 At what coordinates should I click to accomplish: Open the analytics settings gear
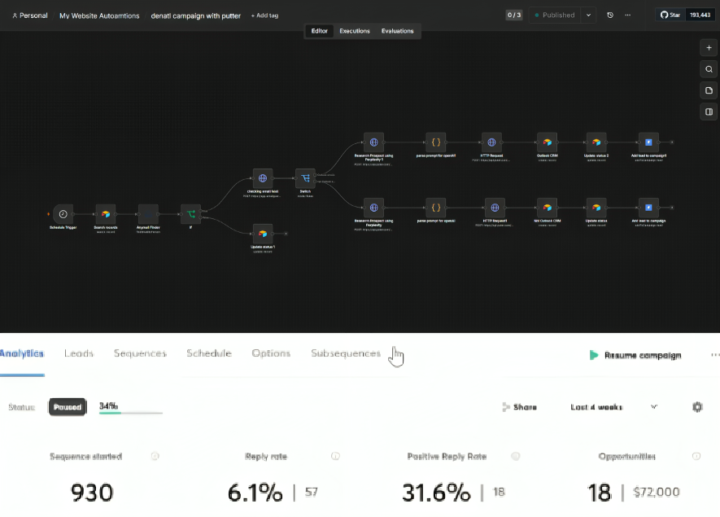pos(697,407)
